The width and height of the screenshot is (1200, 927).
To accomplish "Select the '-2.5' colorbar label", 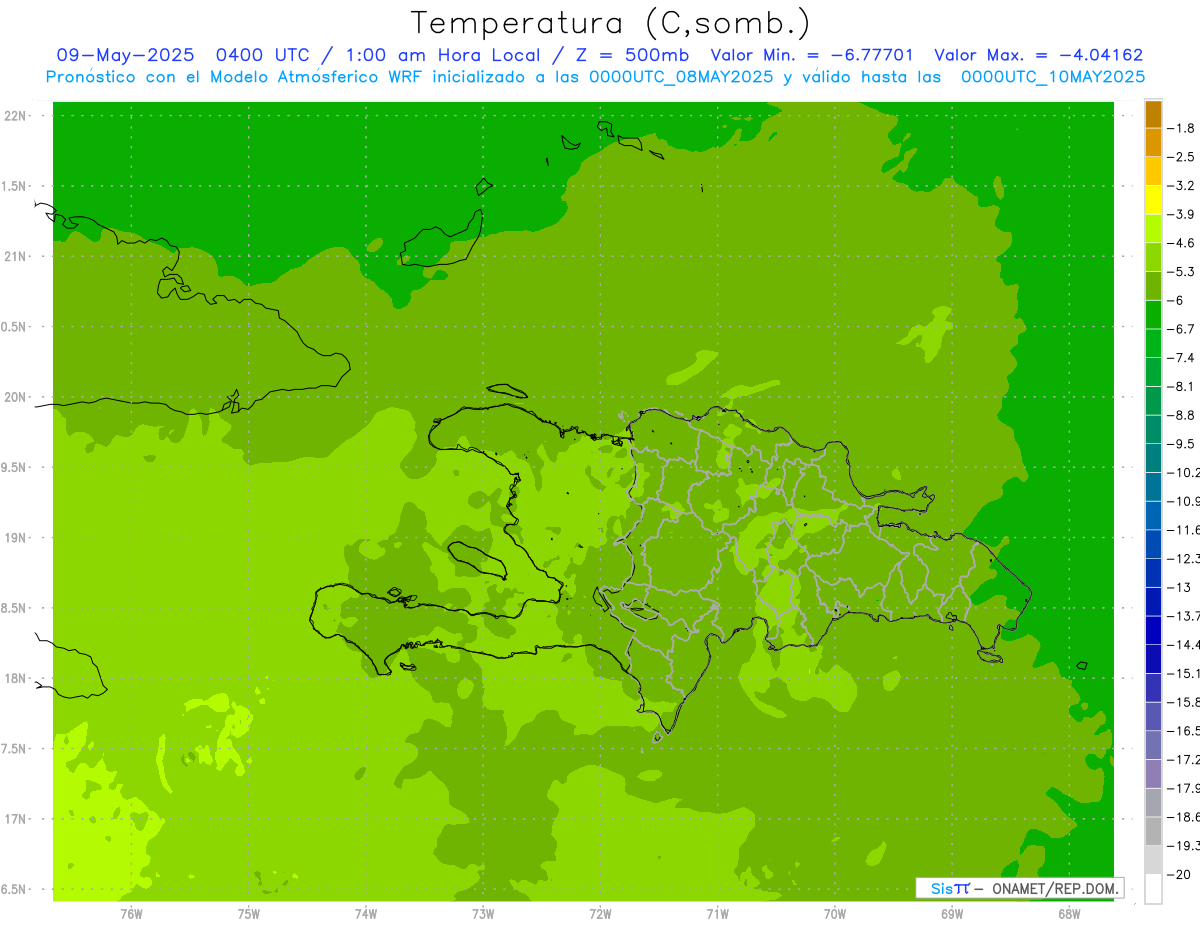I will coord(1183,157).
